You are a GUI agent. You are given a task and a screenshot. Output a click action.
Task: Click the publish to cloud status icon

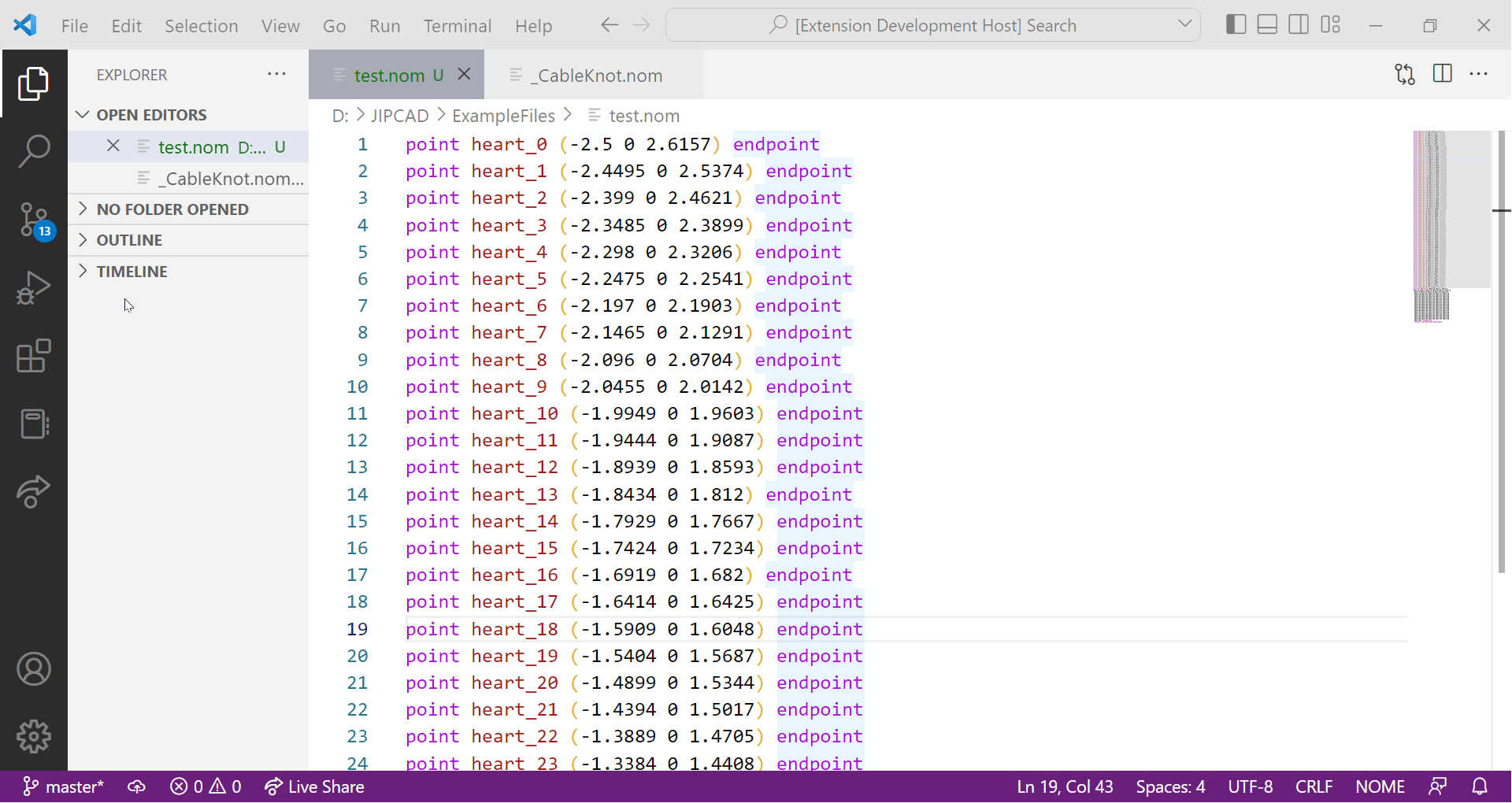click(x=137, y=786)
